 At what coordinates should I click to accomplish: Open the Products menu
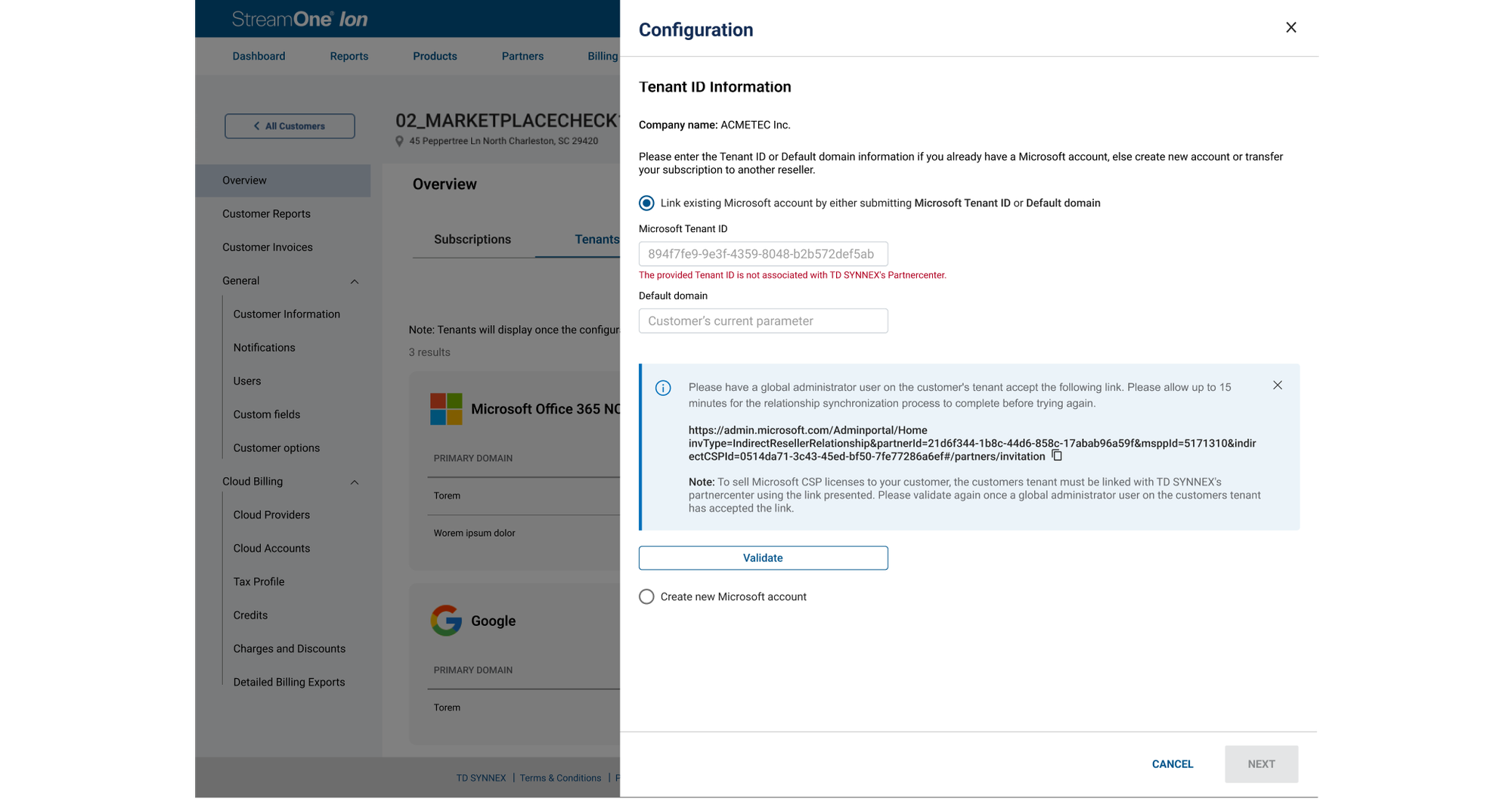(435, 56)
